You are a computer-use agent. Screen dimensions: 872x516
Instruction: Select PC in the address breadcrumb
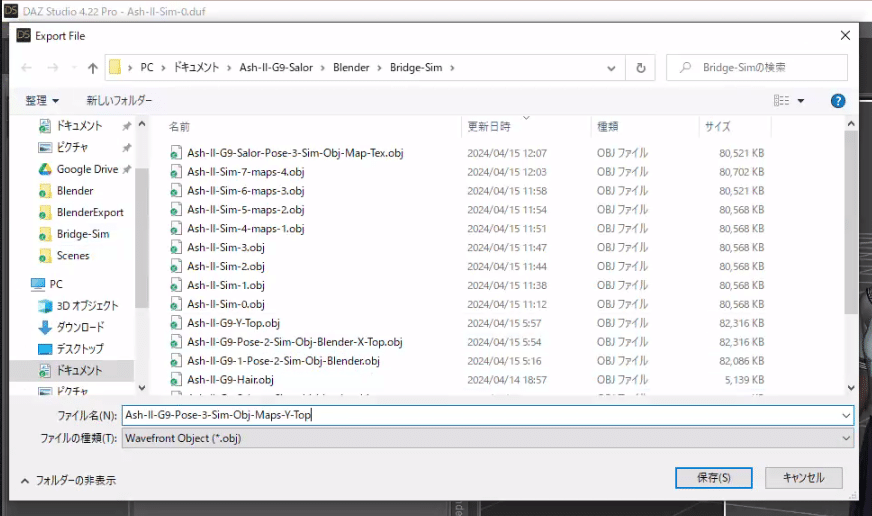click(x=147, y=68)
